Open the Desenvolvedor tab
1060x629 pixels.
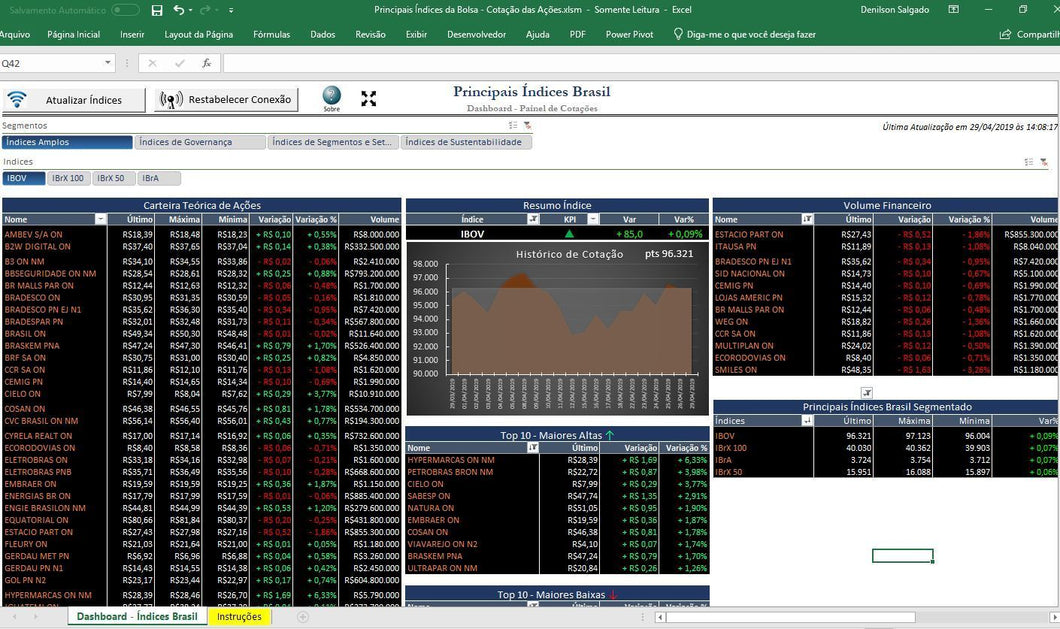pyautogui.click(x=477, y=34)
